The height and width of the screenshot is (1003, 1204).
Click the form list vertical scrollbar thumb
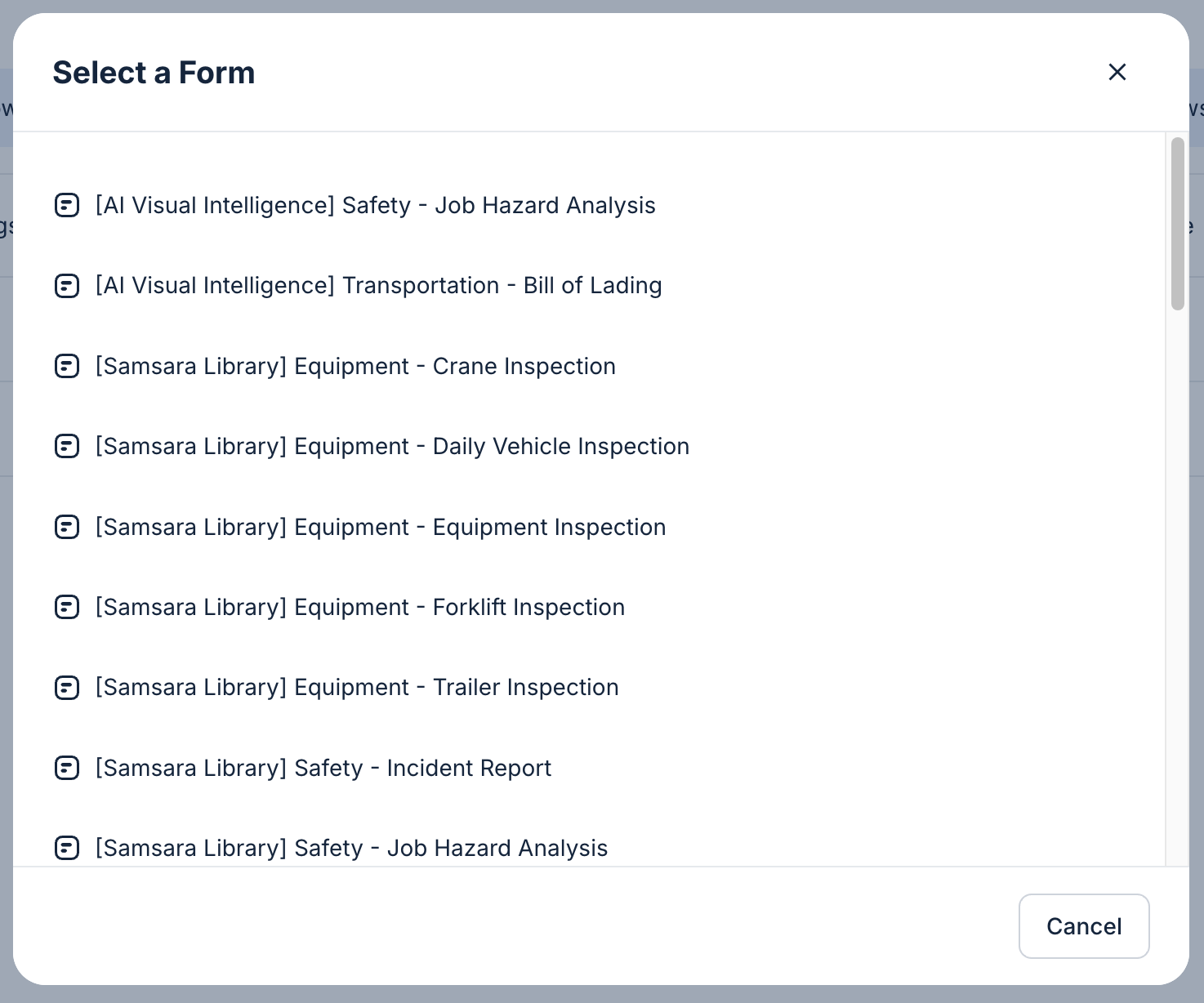tap(1177, 224)
